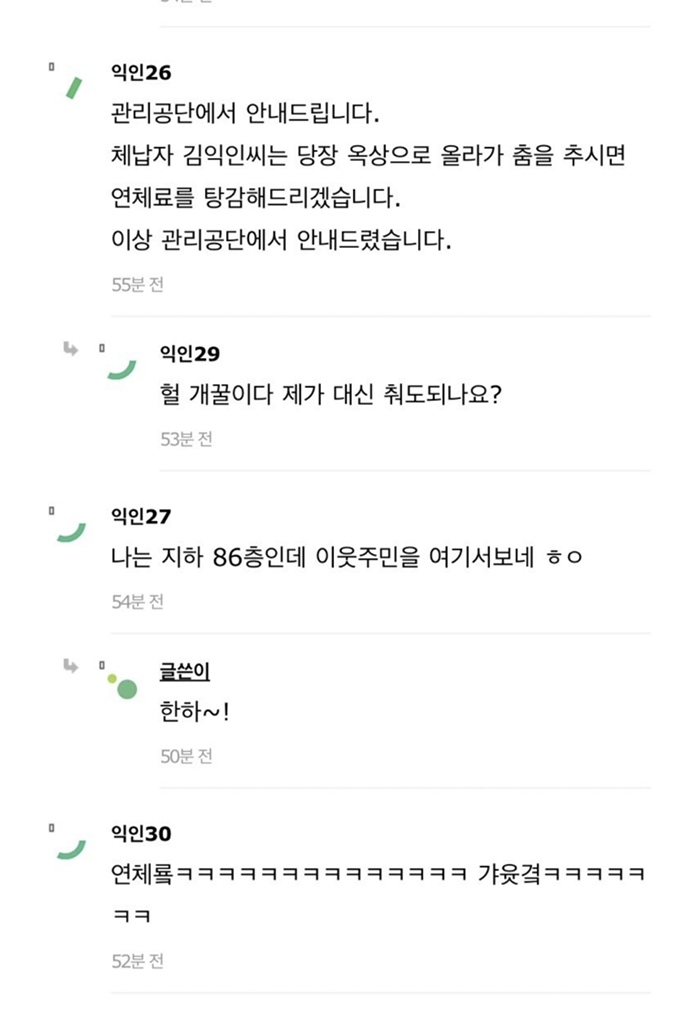694x1024 pixels.
Task: Select the username 익인27
Action: point(141,517)
